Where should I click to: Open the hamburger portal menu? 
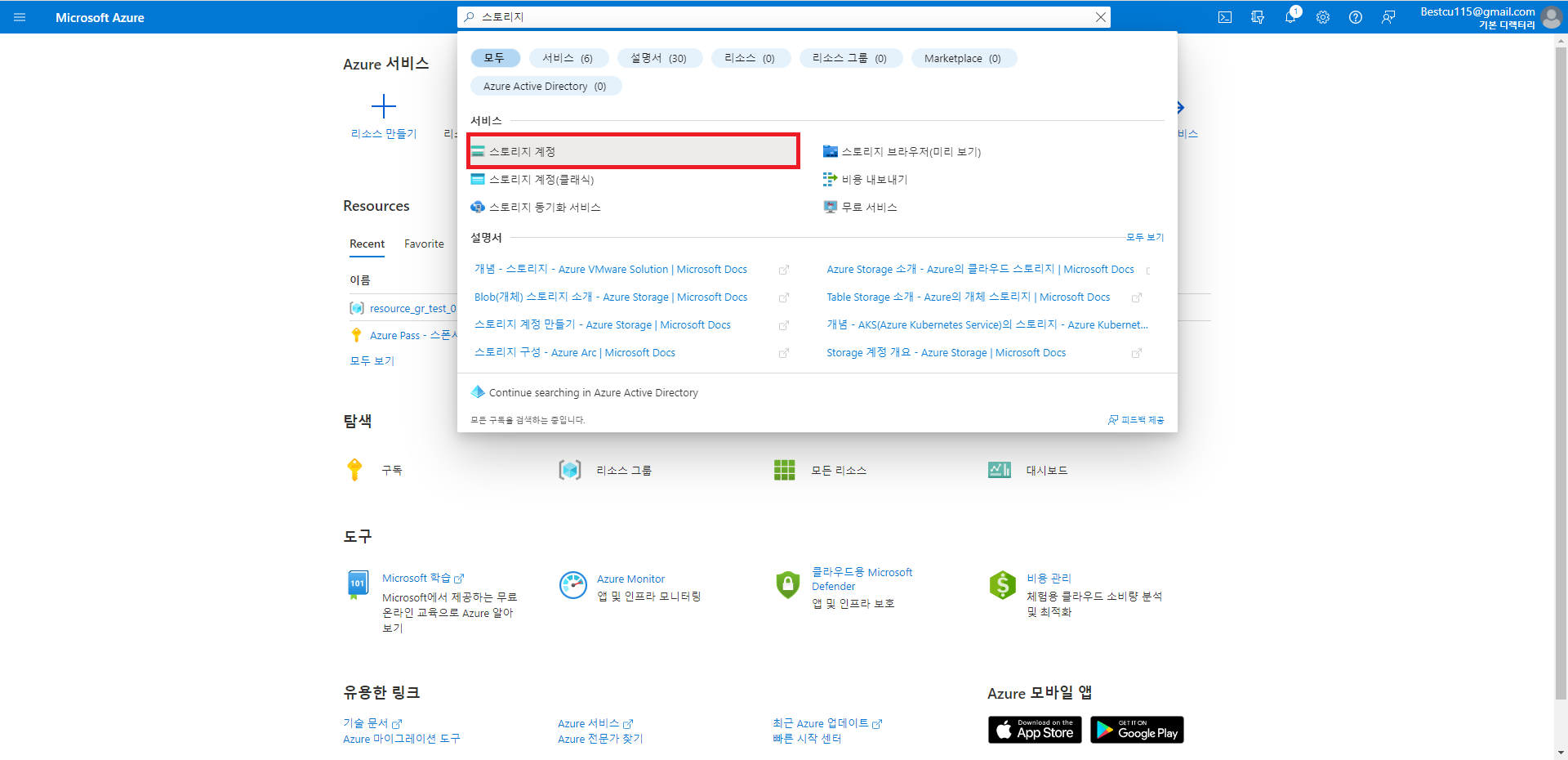[x=20, y=17]
